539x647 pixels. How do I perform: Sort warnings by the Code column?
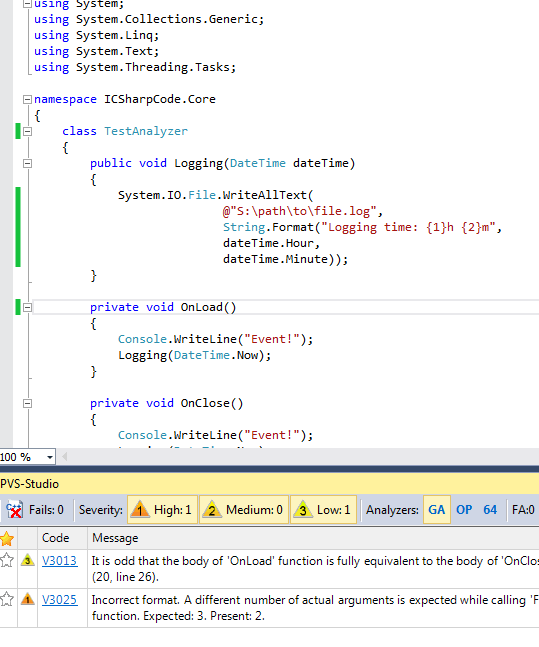[56, 538]
